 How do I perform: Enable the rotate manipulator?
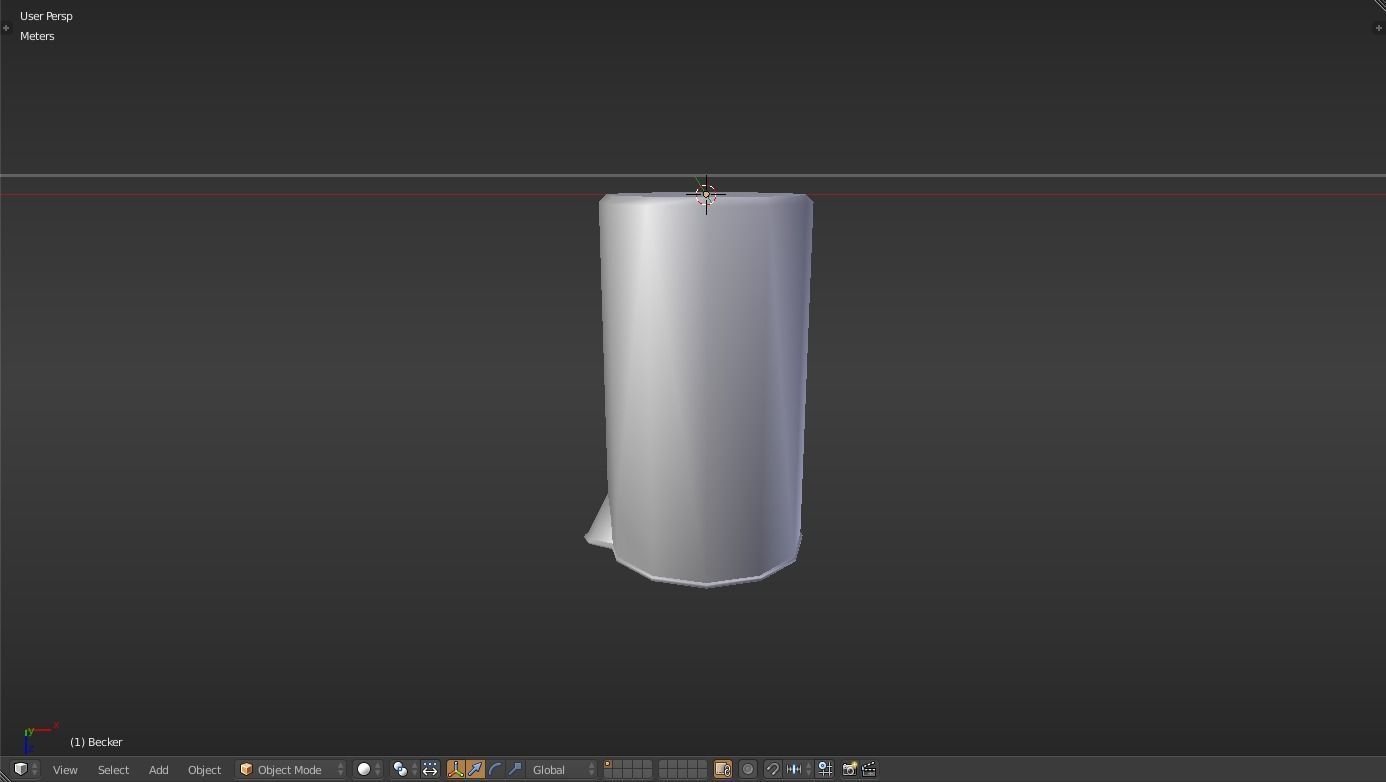tap(495, 769)
